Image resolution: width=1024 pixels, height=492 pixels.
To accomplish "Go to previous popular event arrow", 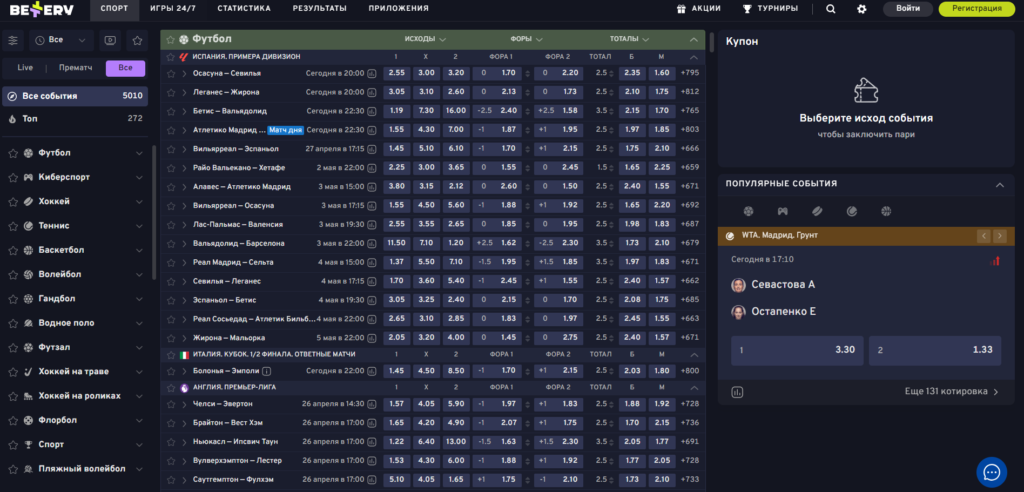I will 984,235.
